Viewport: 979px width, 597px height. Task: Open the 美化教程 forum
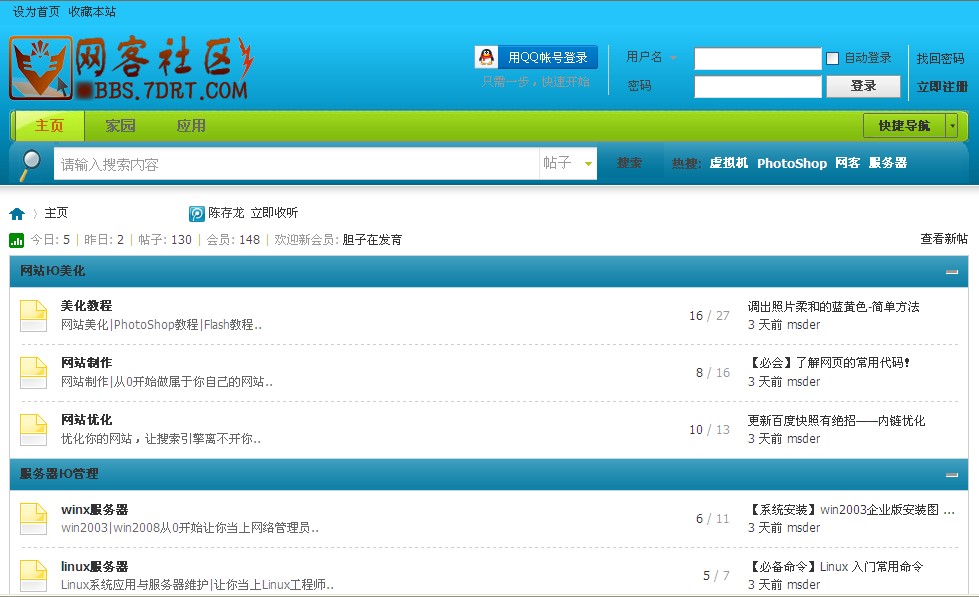pyautogui.click(x=86, y=305)
